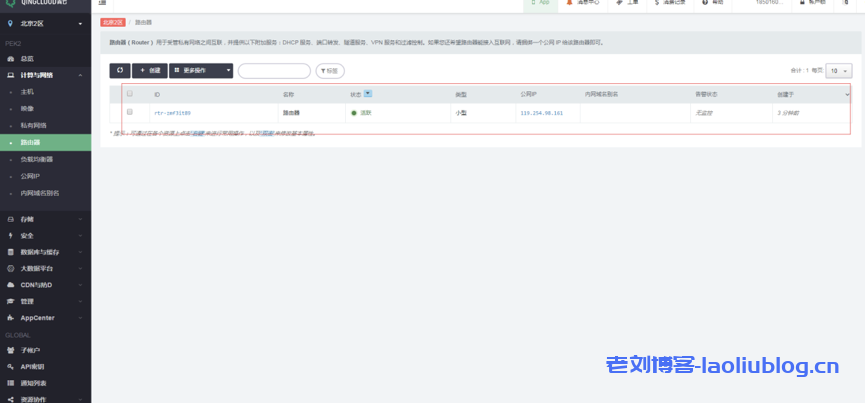Click the 状态 column filter icon
The height and width of the screenshot is (403, 865).
[x=368, y=94]
